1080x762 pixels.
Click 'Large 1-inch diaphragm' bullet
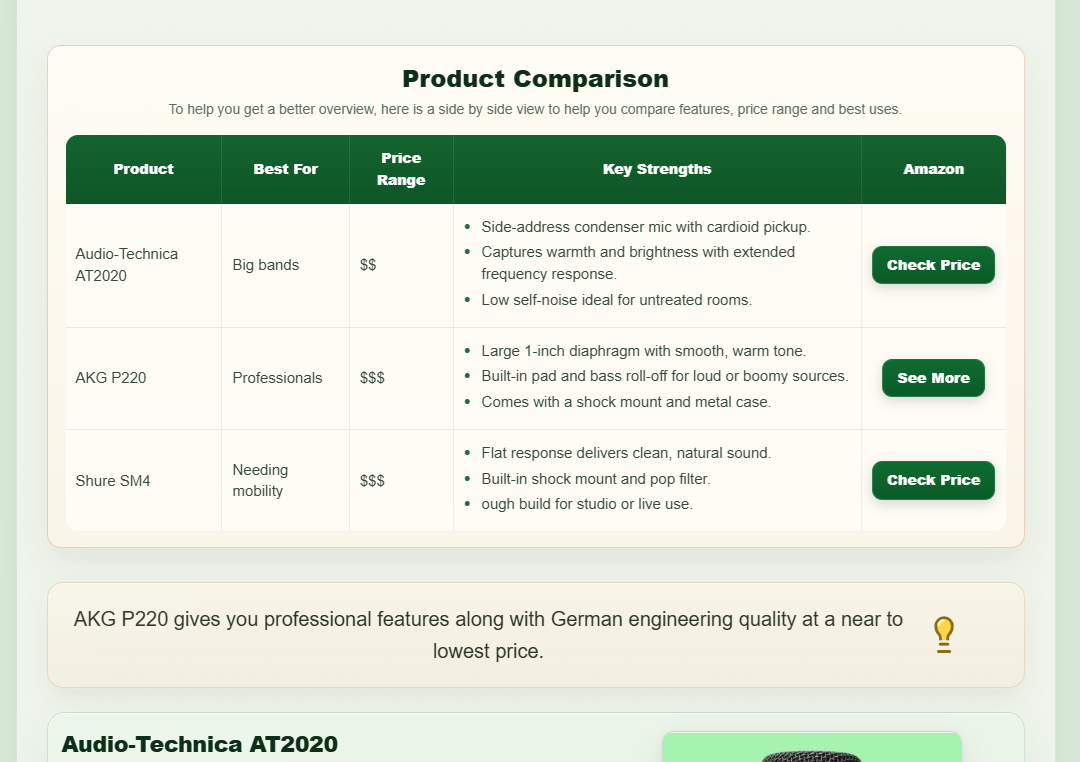[643, 351]
